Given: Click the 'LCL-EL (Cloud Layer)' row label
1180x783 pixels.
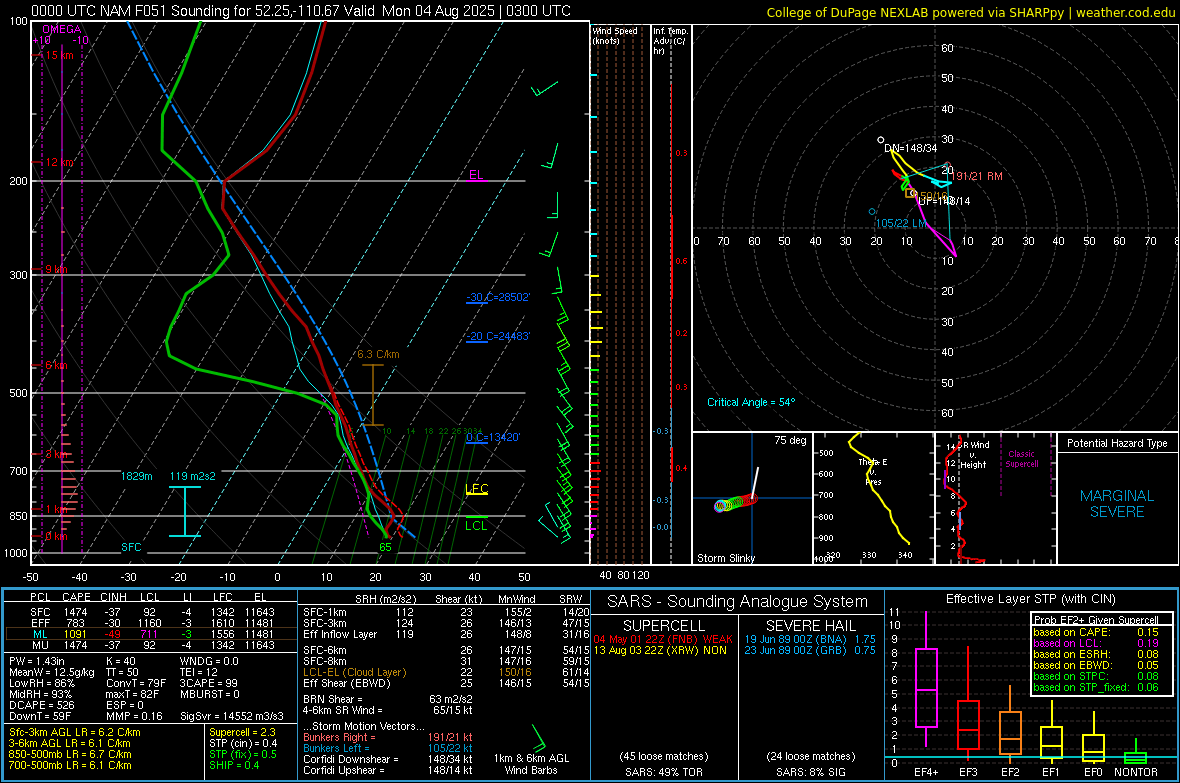Looking at the screenshot, I should point(354,672).
